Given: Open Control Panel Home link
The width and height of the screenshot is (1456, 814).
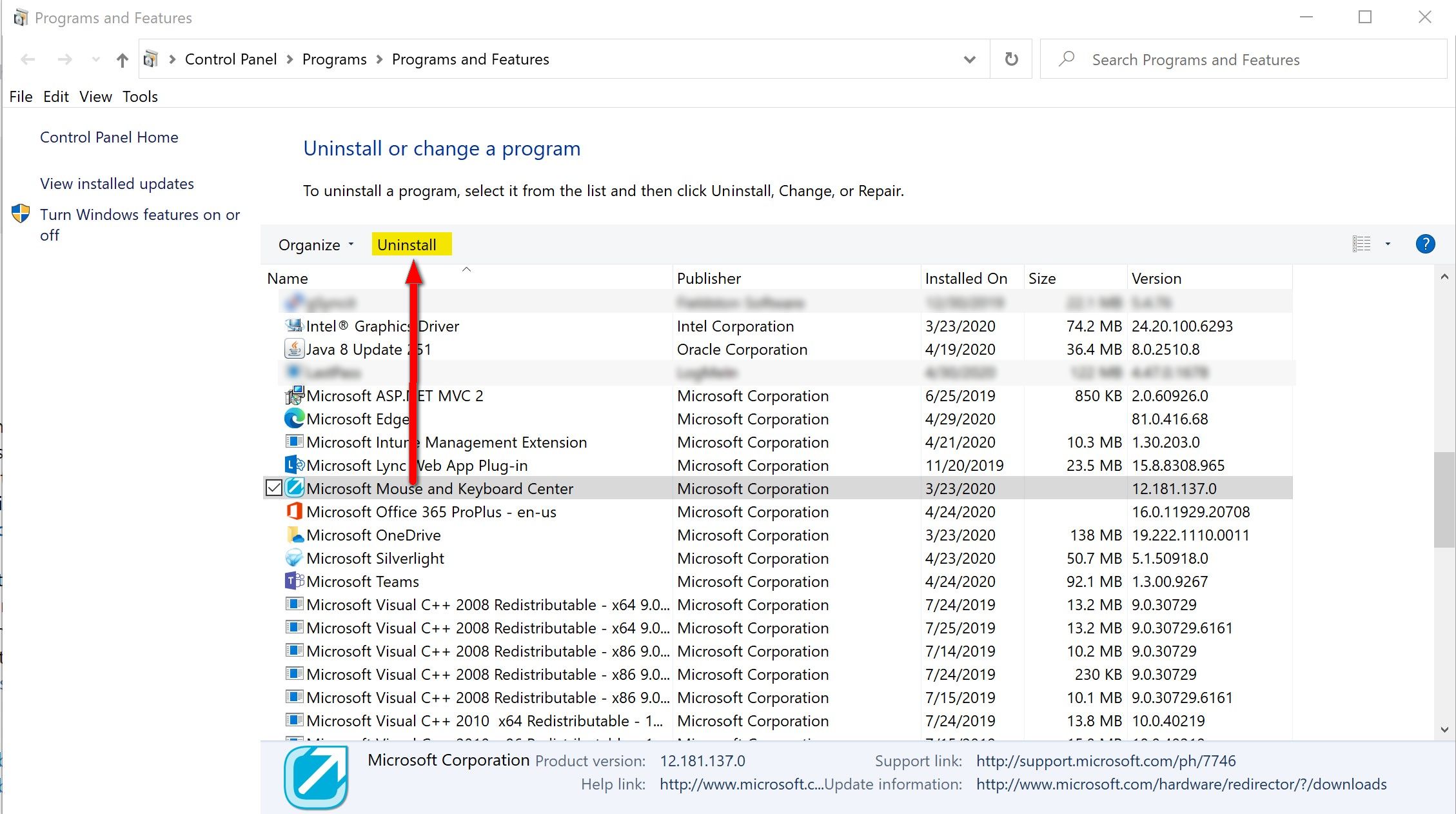Looking at the screenshot, I should [x=109, y=137].
